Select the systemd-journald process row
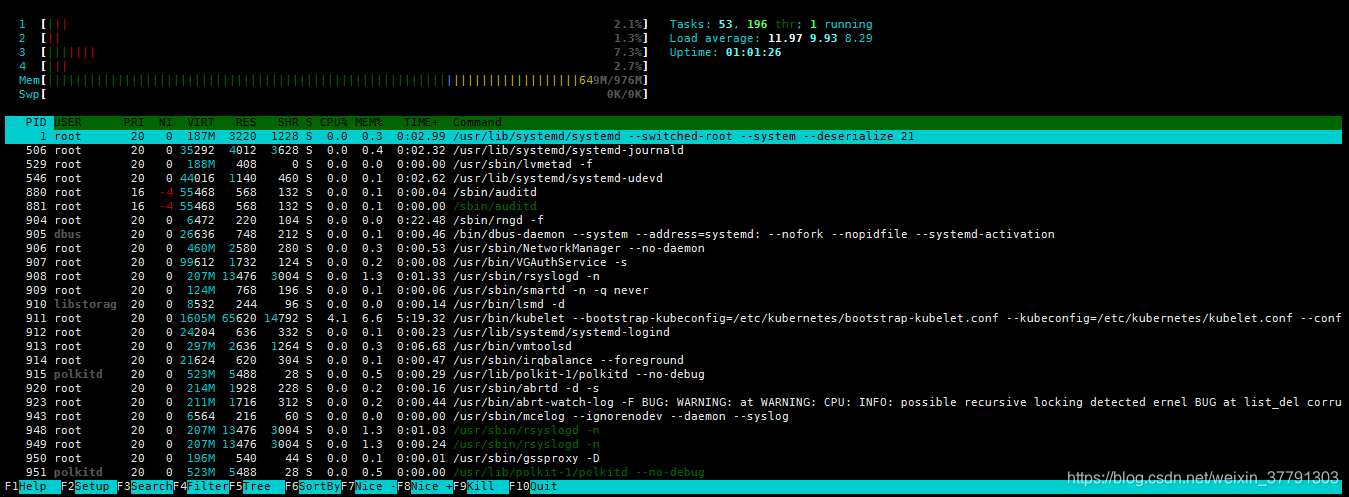 tap(674, 150)
